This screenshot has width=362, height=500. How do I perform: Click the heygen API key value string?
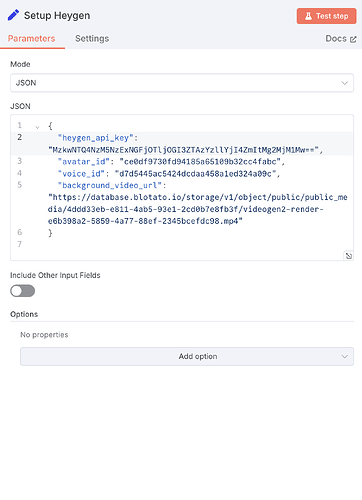point(183,150)
